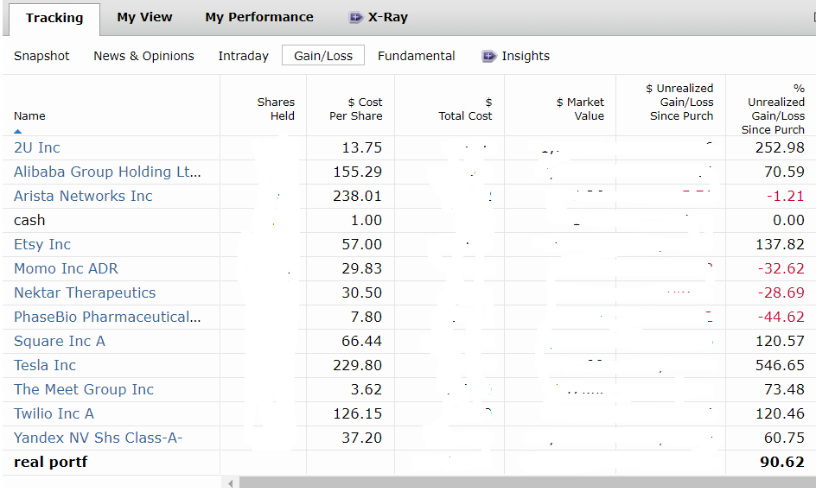The height and width of the screenshot is (488, 817).
Task: Open Square Inc A link
Action: [59, 341]
